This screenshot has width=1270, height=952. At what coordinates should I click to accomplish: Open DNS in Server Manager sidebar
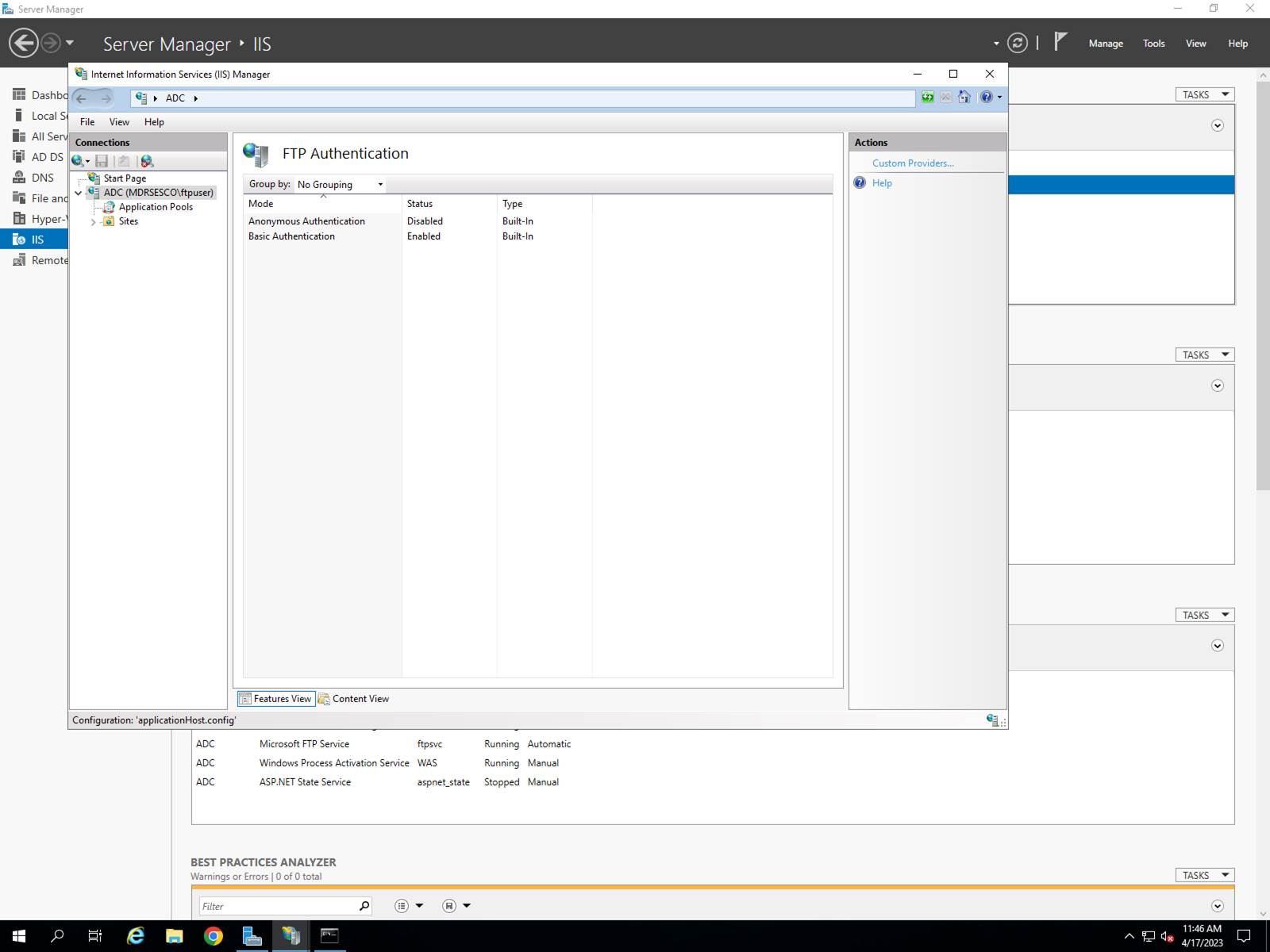tap(38, 178)
